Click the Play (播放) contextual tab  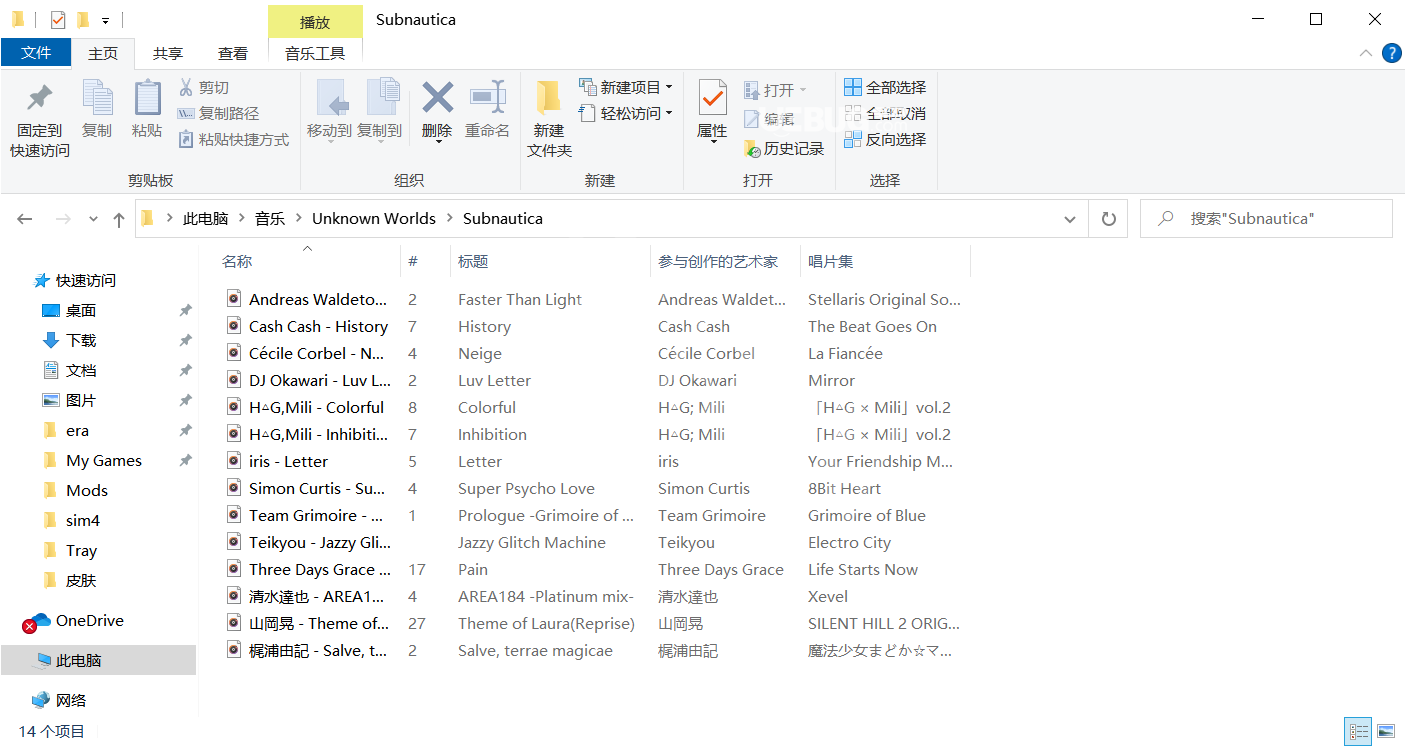pos(315,22)
